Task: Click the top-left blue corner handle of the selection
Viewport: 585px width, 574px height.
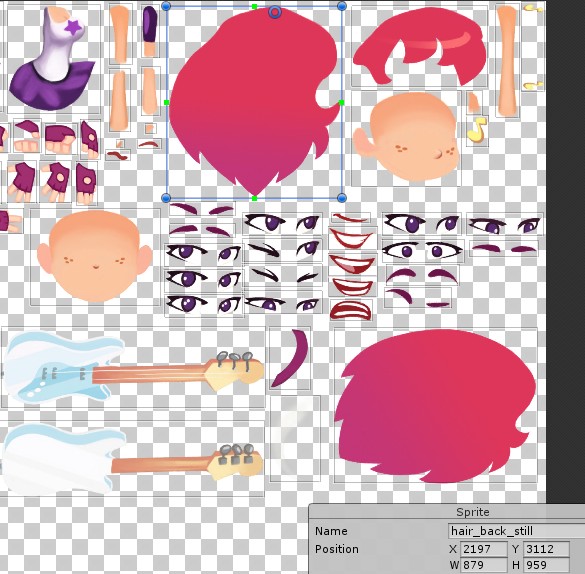Action: coord(166,6)
